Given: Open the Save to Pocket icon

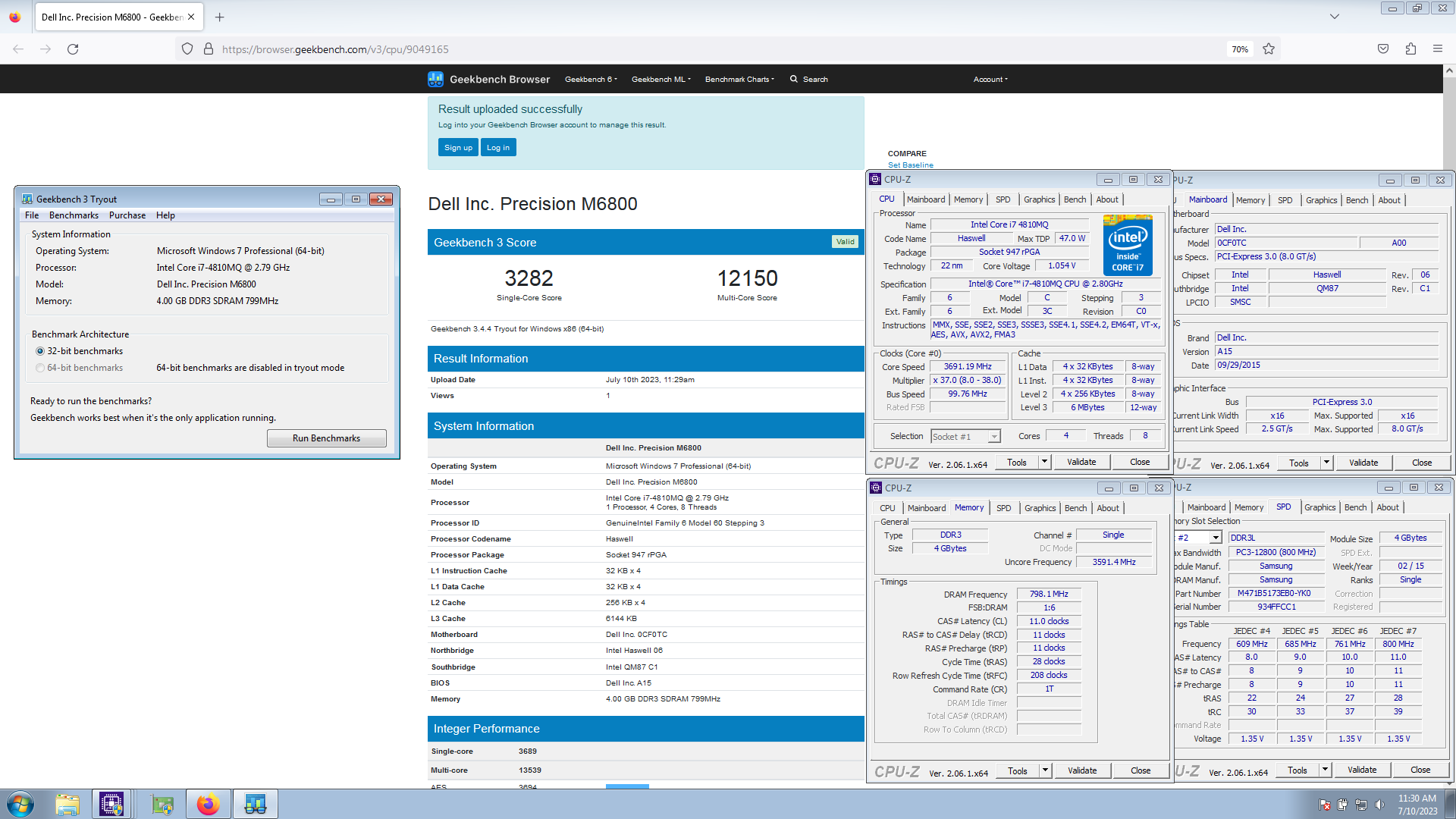Looking at the screenshot, I should [1383, 49].
